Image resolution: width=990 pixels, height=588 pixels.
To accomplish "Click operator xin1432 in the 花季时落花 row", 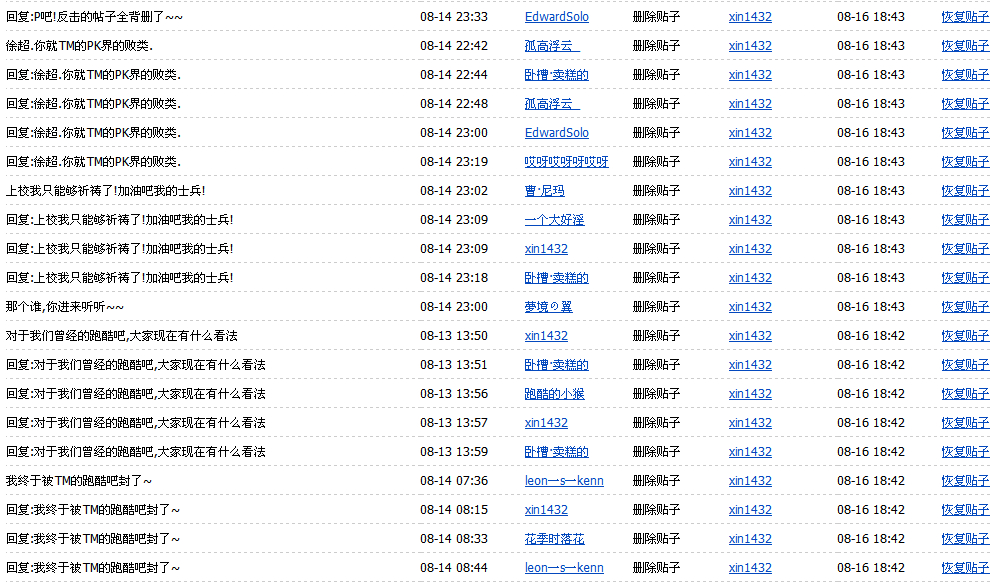I will (750, 540).
